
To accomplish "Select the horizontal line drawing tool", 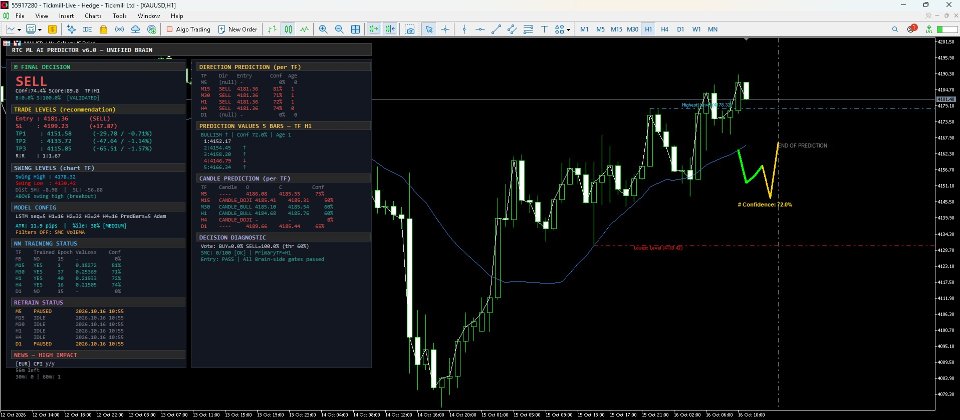I will [481, 29].
